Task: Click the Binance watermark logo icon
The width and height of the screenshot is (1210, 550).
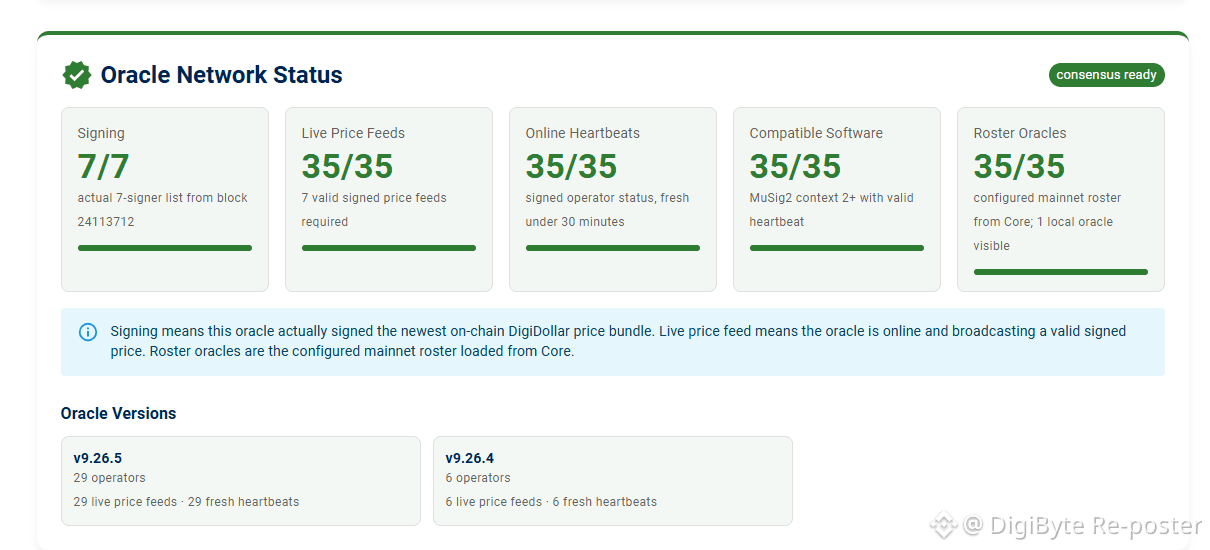Action: [x=943, y=525]
